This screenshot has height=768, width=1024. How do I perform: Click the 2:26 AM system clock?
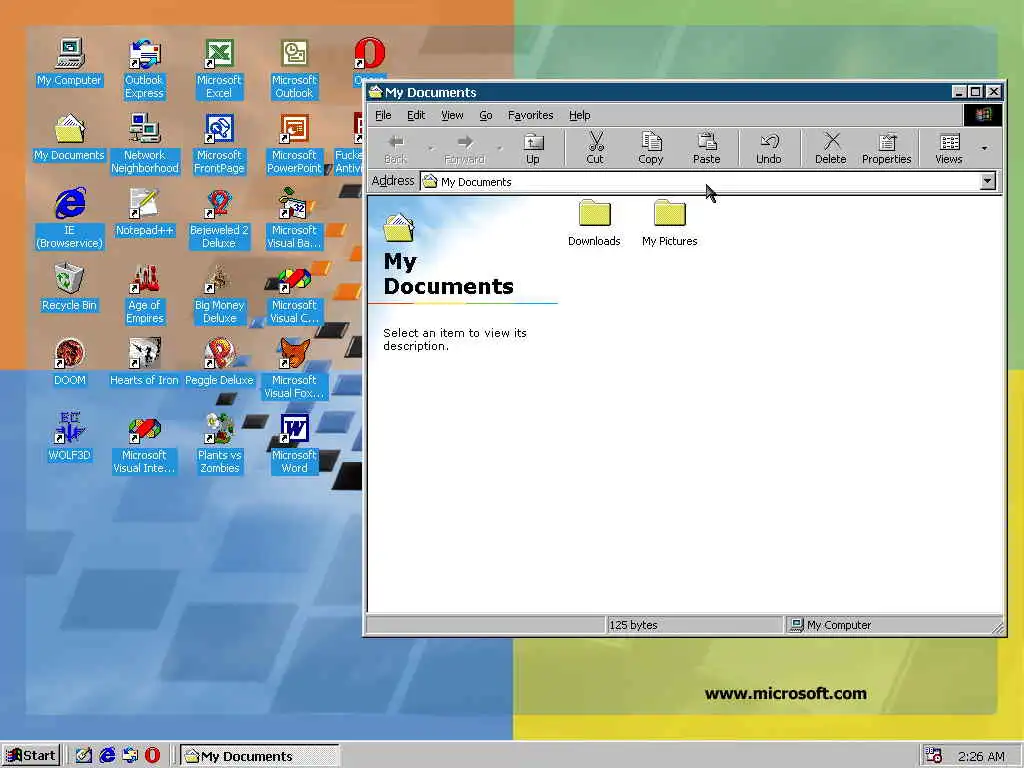pos(982,756)
